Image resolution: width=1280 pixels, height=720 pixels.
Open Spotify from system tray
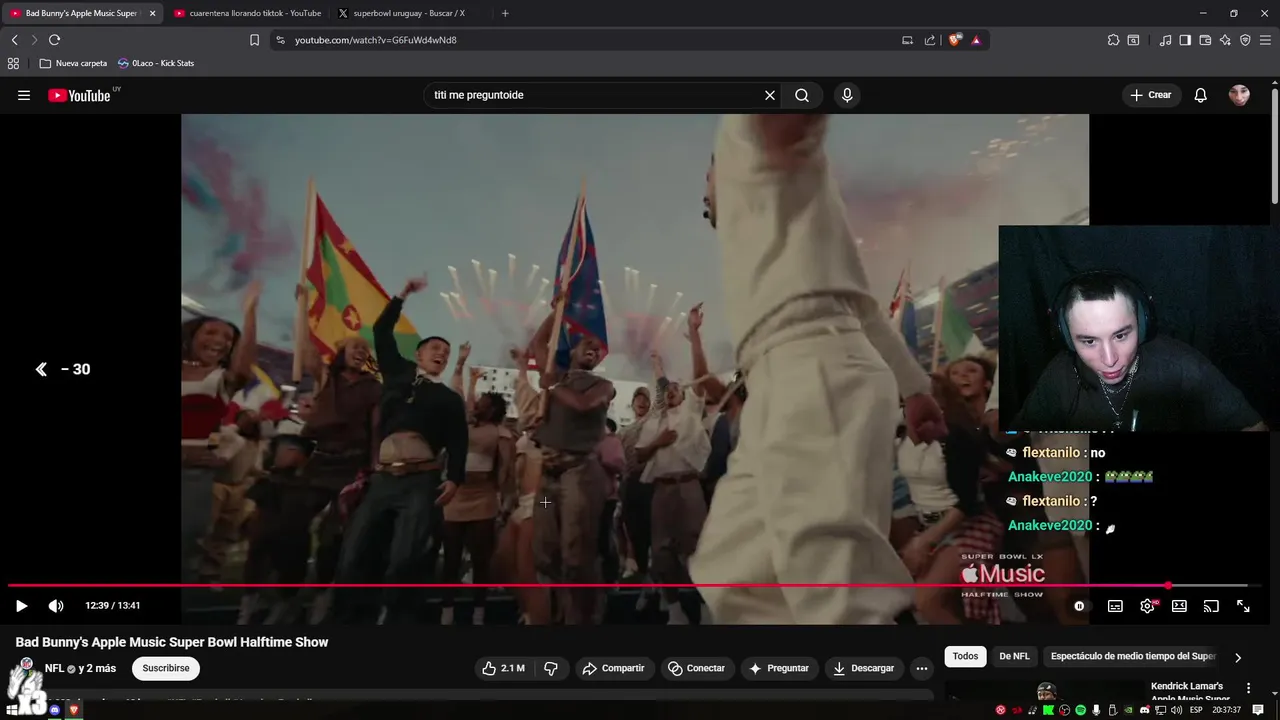[1081, 710]
